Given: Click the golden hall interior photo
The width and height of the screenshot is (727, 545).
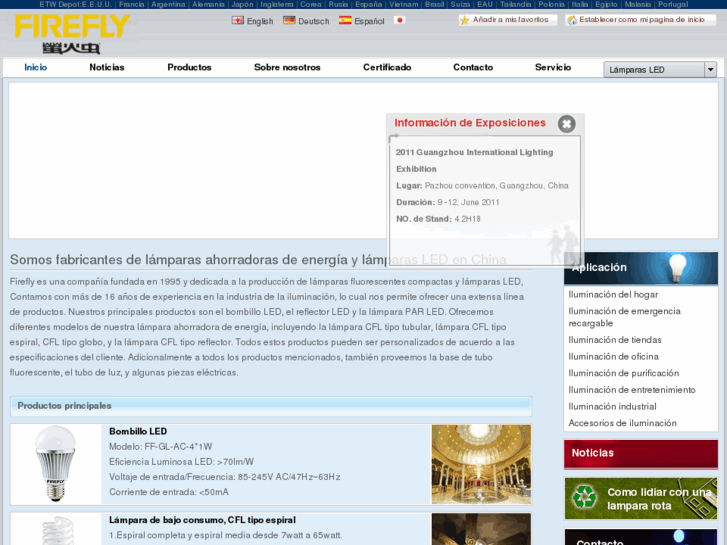Looking at the screenshot, I should pyautogui.click(x=481, y=464).
